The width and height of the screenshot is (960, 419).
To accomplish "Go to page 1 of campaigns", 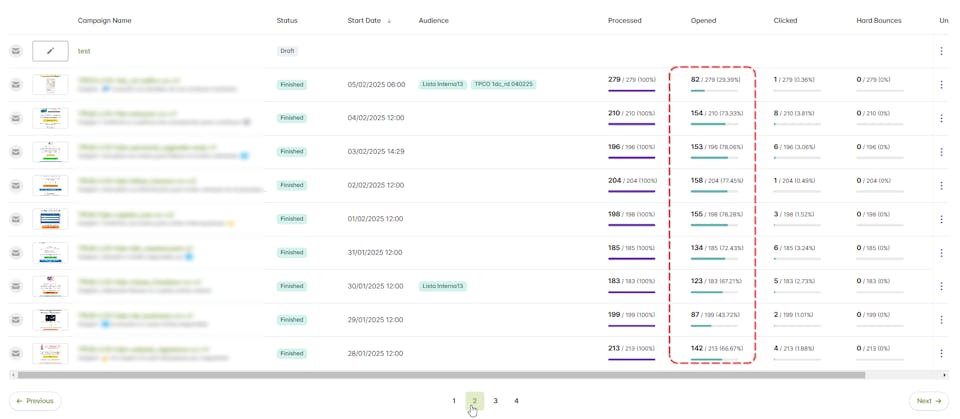I will tap(454, 401).
